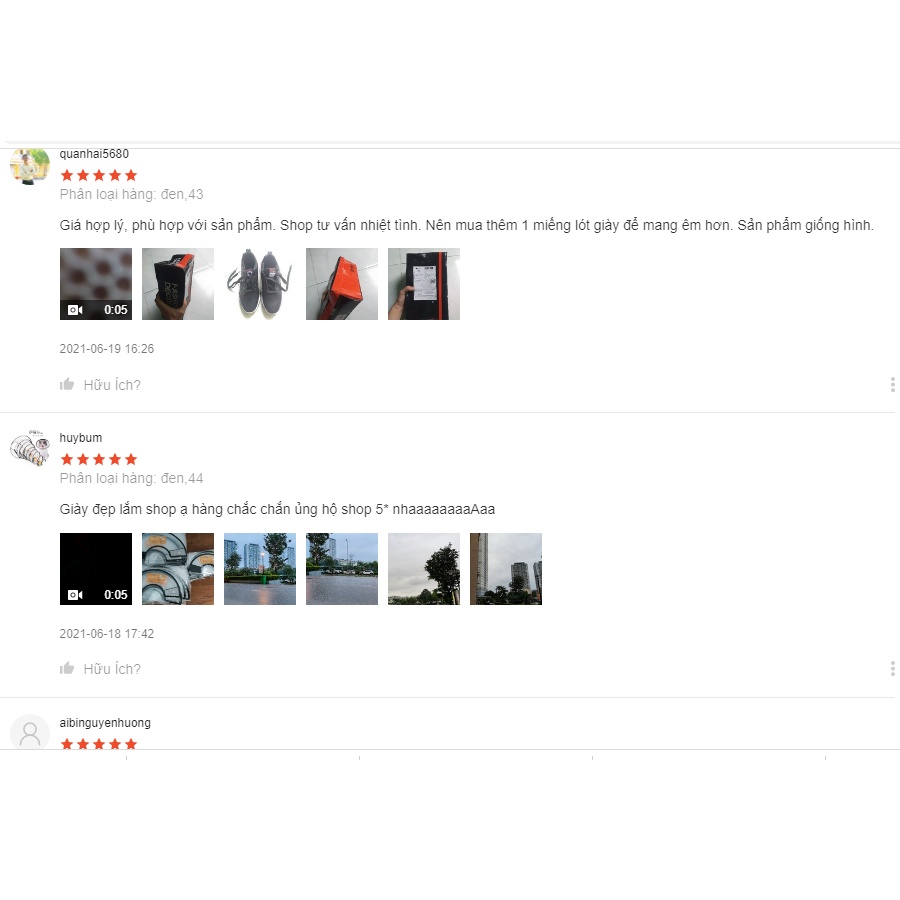This screenshot has width=900, height=900.
Task: Click username link aibinguyenhuong
Action: [x=105, y=723]
